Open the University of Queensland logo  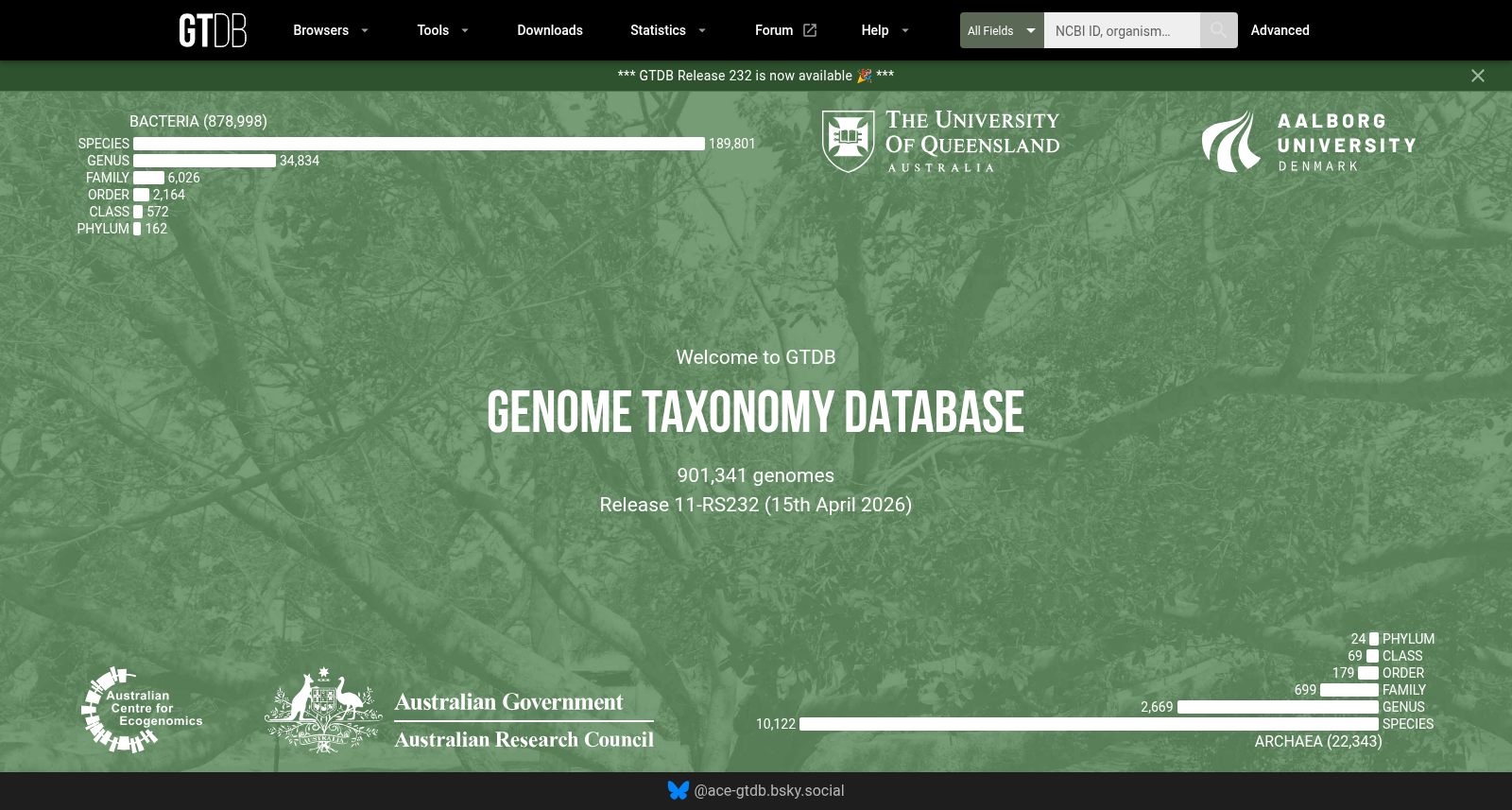coord(941,141)
